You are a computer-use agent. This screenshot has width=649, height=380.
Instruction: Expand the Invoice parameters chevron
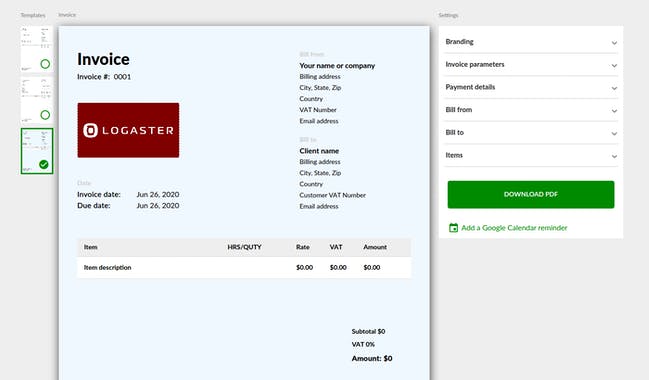(x=614, y=65)
